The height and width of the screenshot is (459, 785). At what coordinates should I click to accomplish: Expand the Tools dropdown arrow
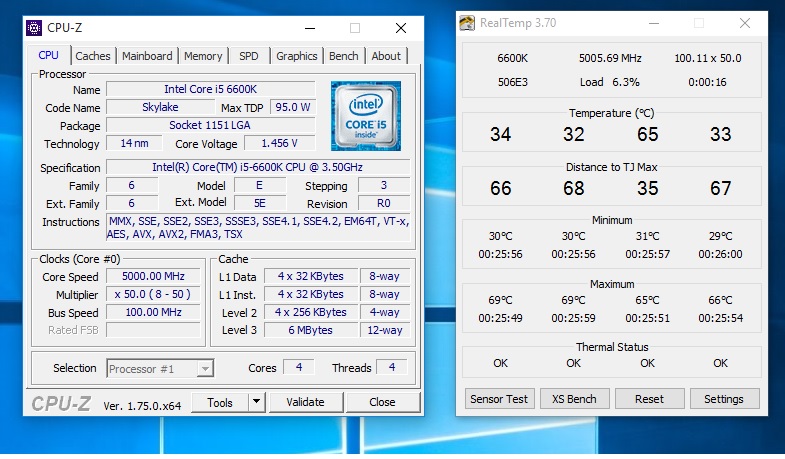pyautogui.click(x=256, y=401)
